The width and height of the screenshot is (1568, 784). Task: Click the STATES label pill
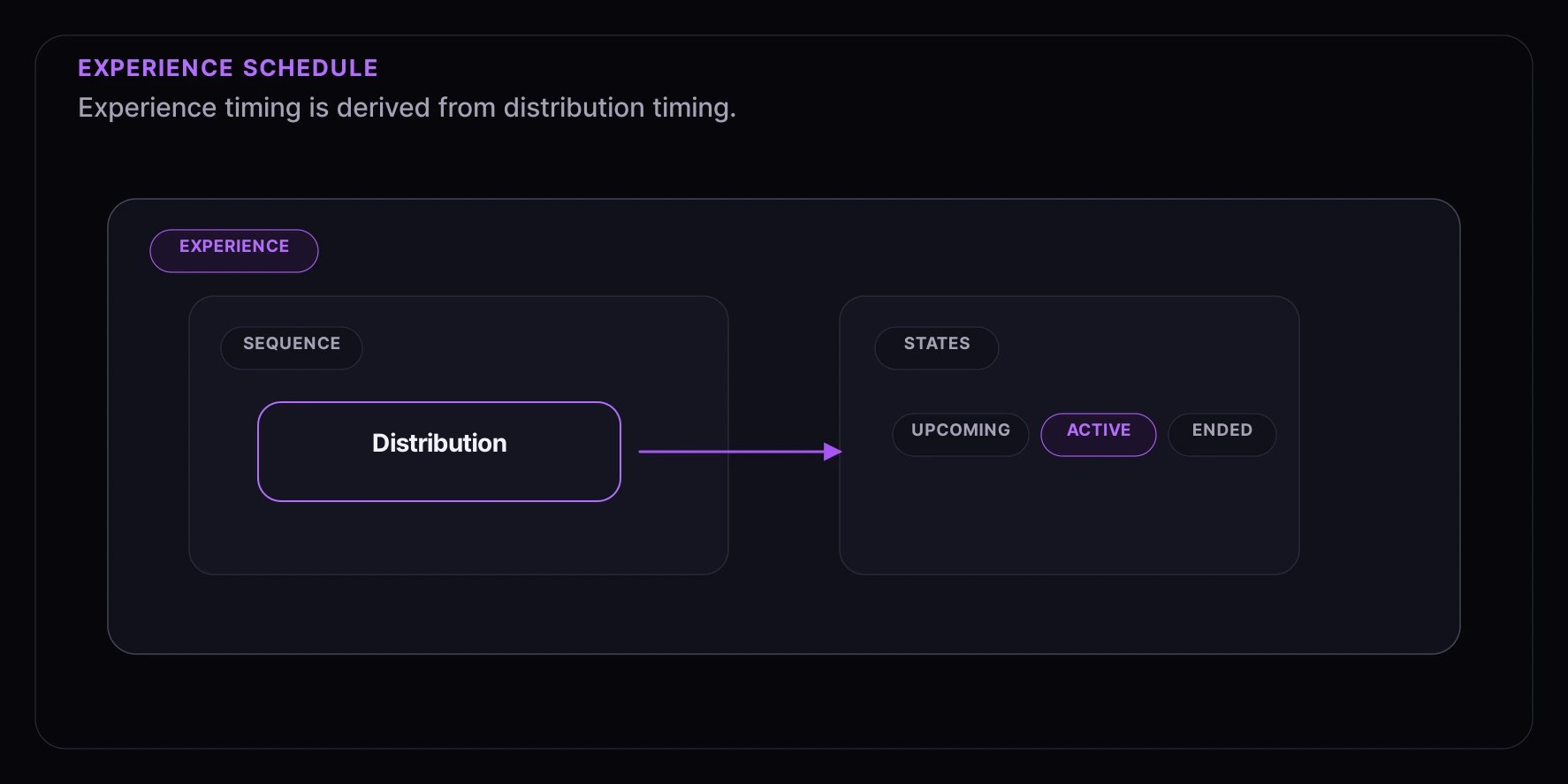937,348
